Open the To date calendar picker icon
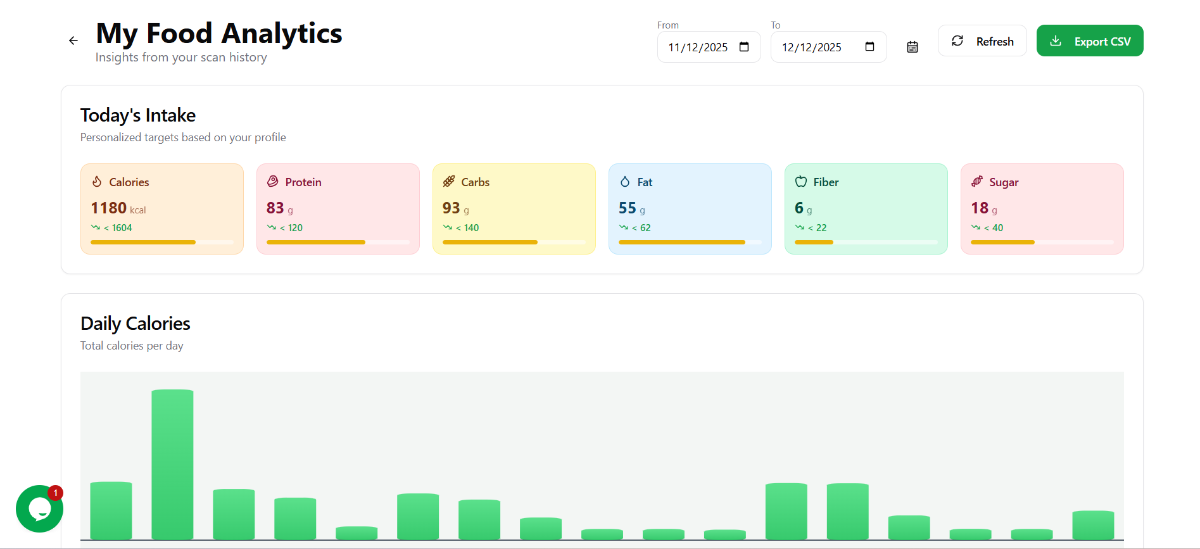1200x549 pixels. [x=869, y=47]
